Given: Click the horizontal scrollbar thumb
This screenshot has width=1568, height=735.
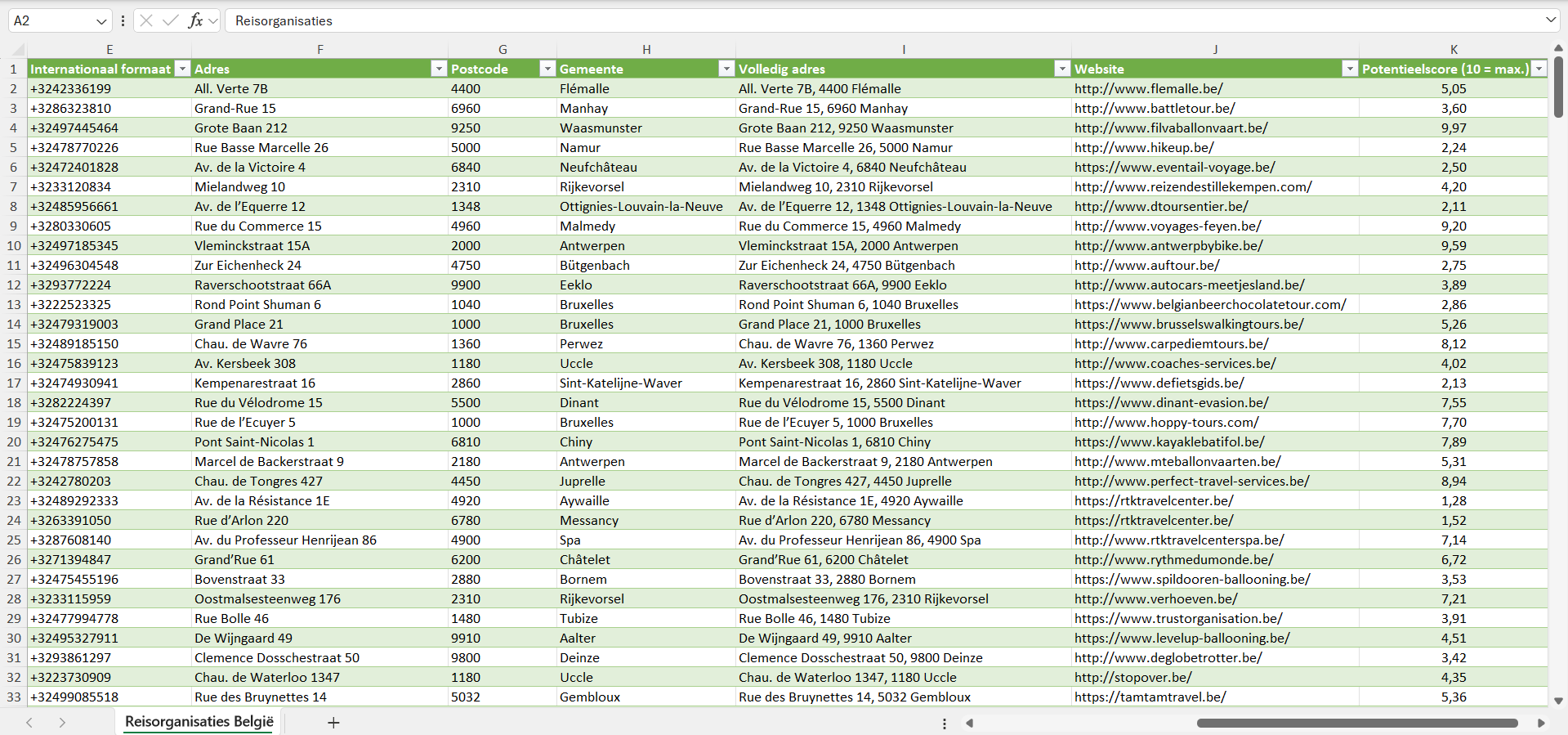Looking at the screenshot, I should coord(1356,723).
